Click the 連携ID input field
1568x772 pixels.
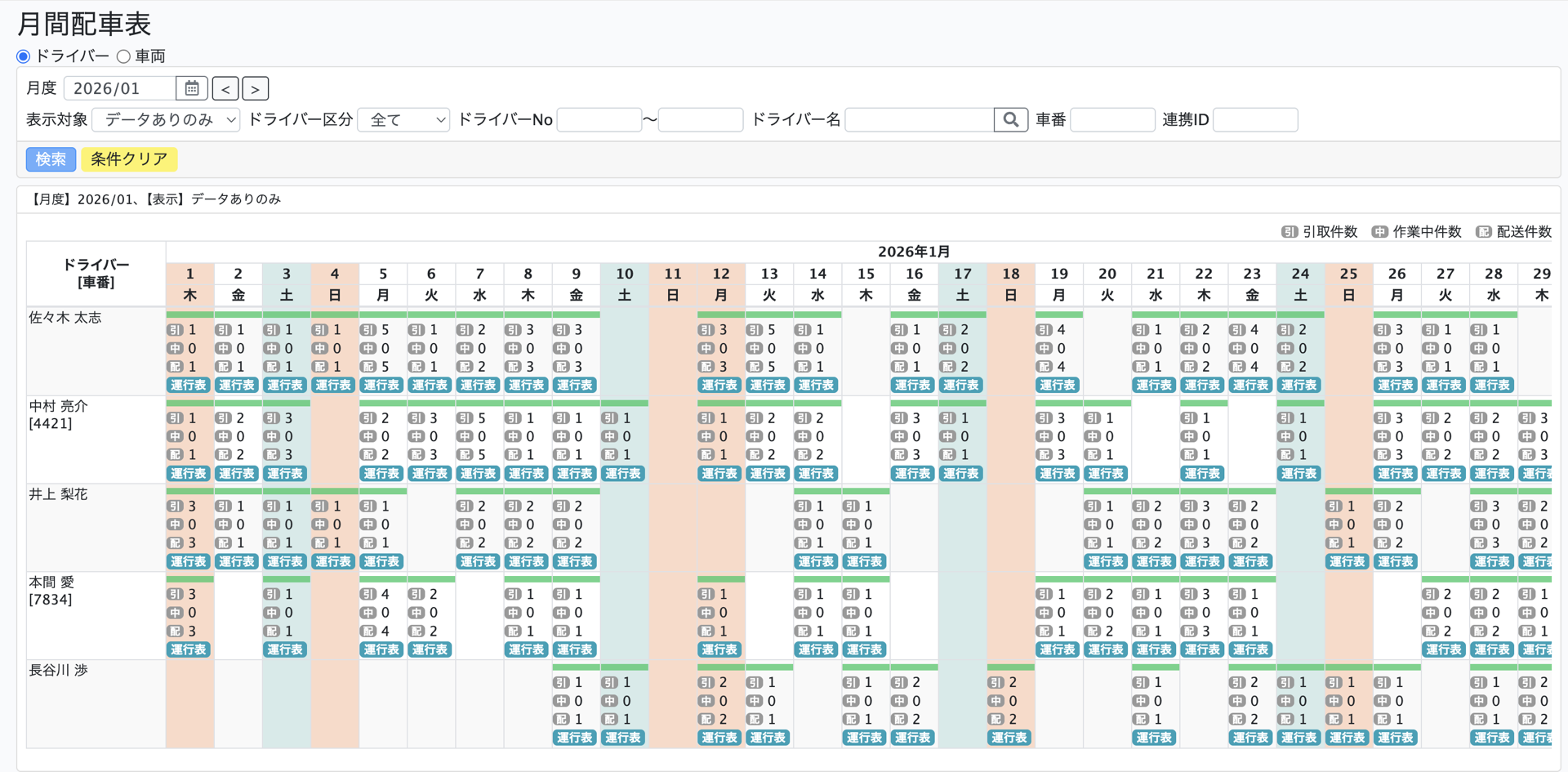(1255, 120)
